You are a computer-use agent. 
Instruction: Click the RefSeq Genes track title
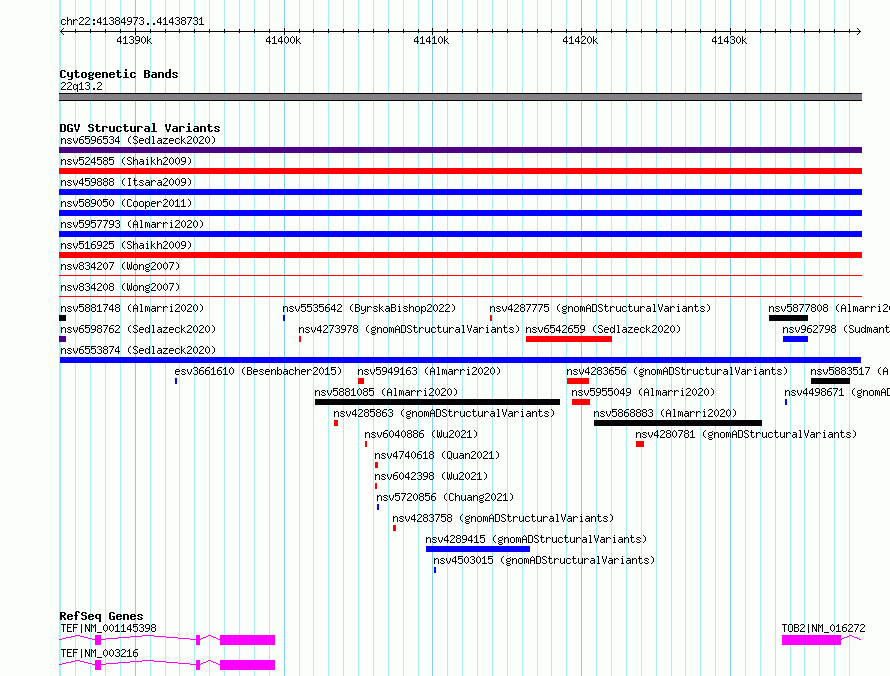coord(102,616)
